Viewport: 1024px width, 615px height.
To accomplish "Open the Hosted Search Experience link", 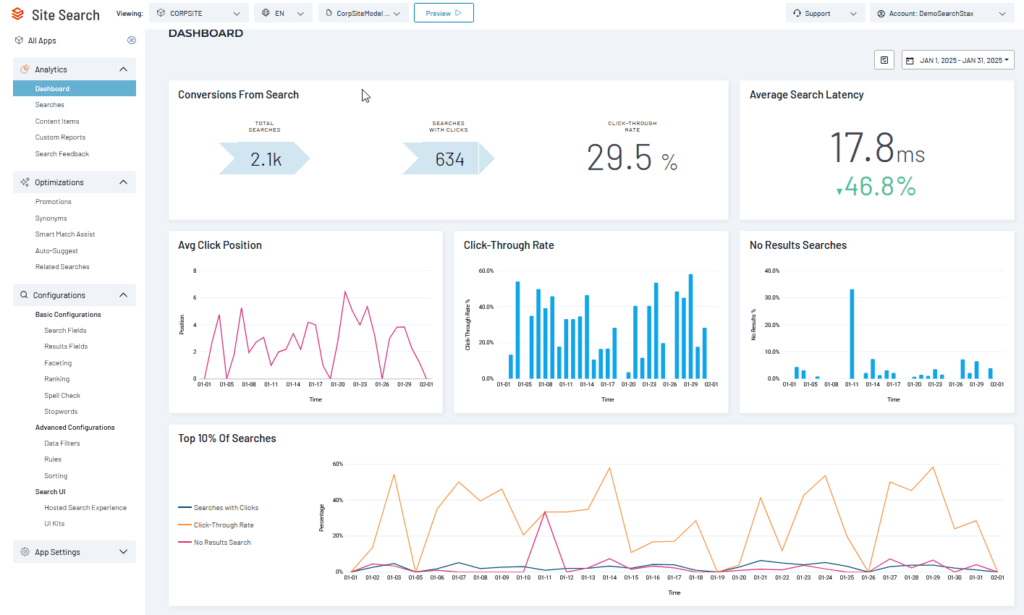I will pos(85,508).
